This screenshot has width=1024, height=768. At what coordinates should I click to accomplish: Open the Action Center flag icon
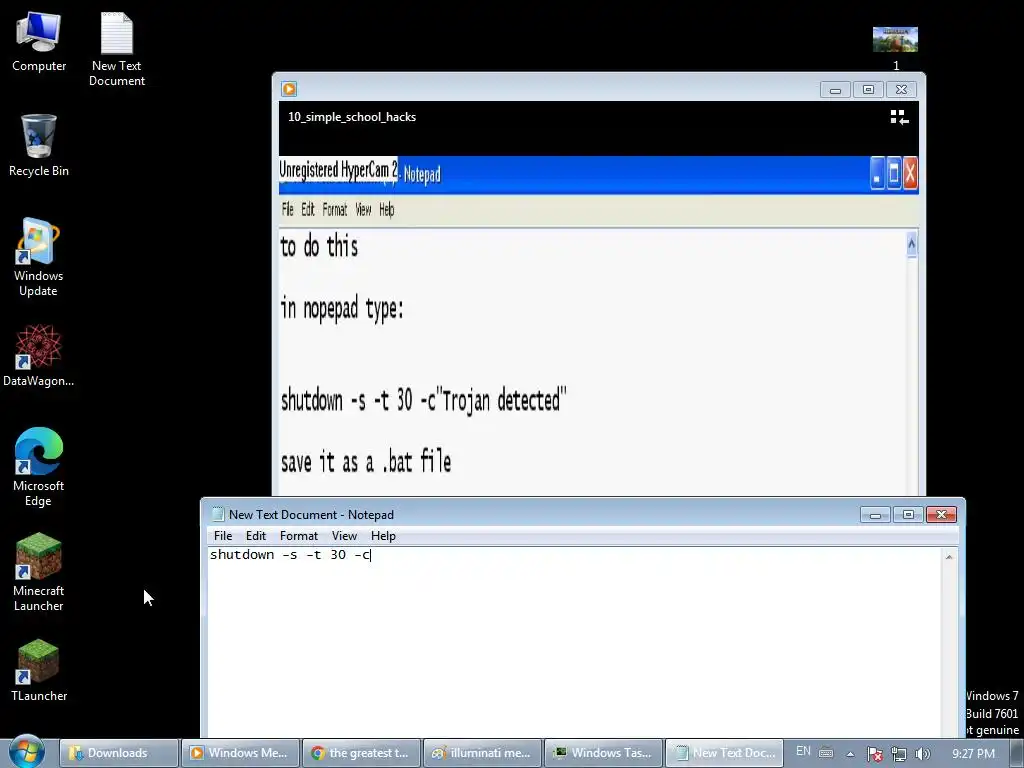click(874, 754)
